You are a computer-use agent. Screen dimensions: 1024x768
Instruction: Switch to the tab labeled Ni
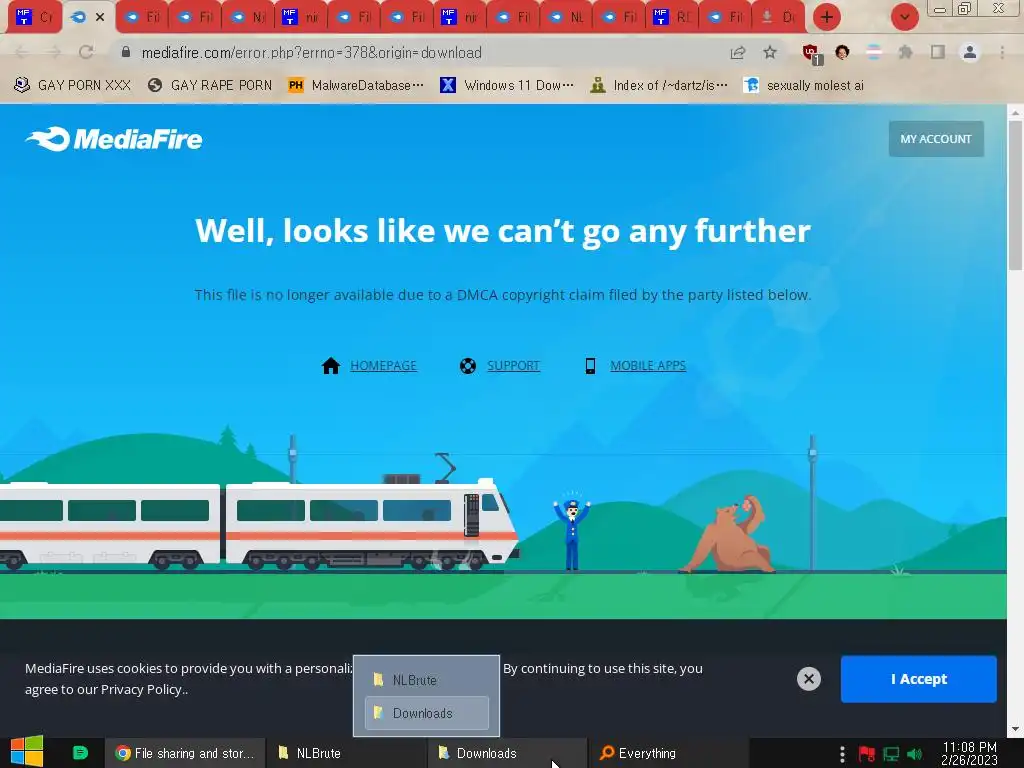pos(248,17)
